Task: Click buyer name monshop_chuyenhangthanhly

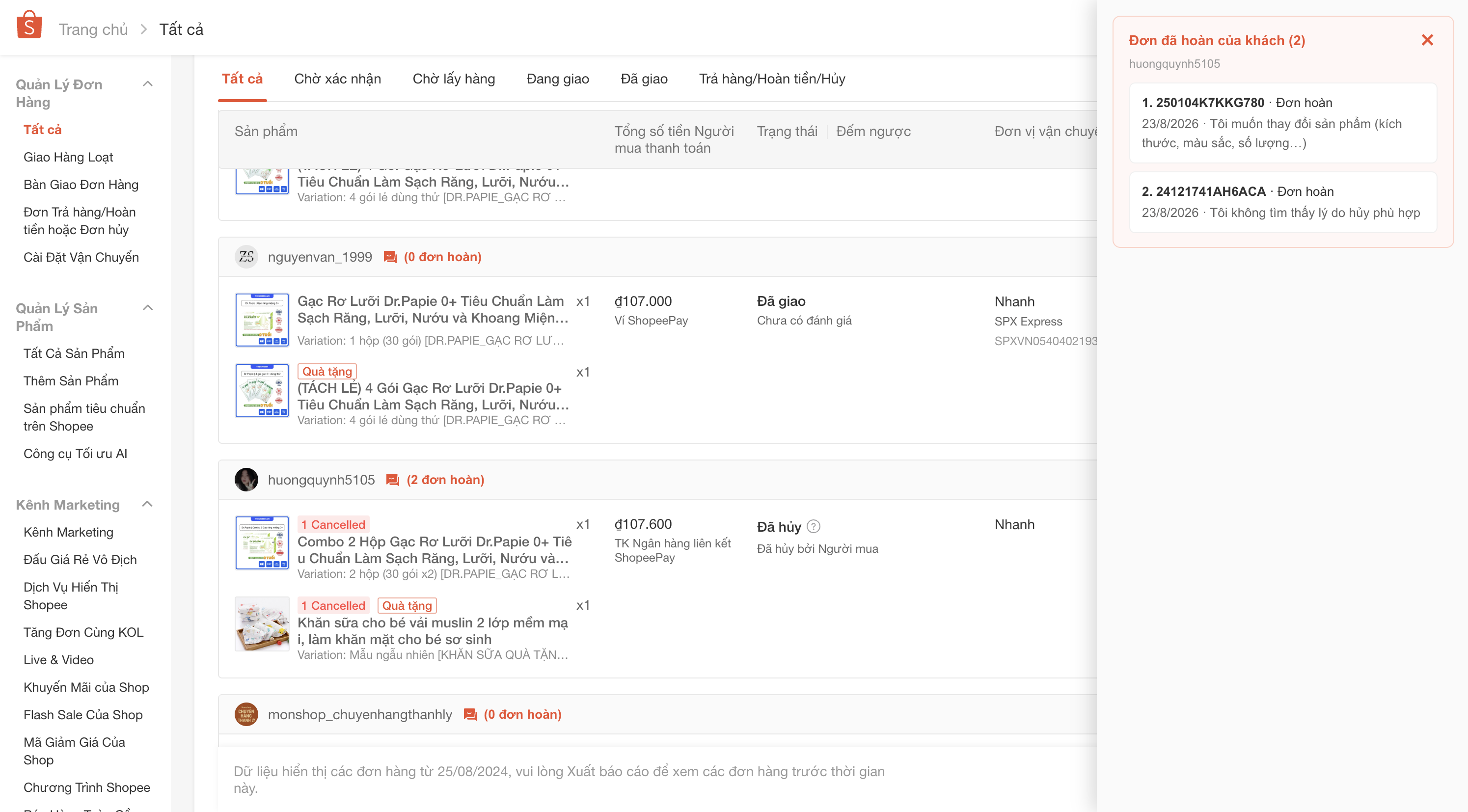Action: tap(359, 715)
